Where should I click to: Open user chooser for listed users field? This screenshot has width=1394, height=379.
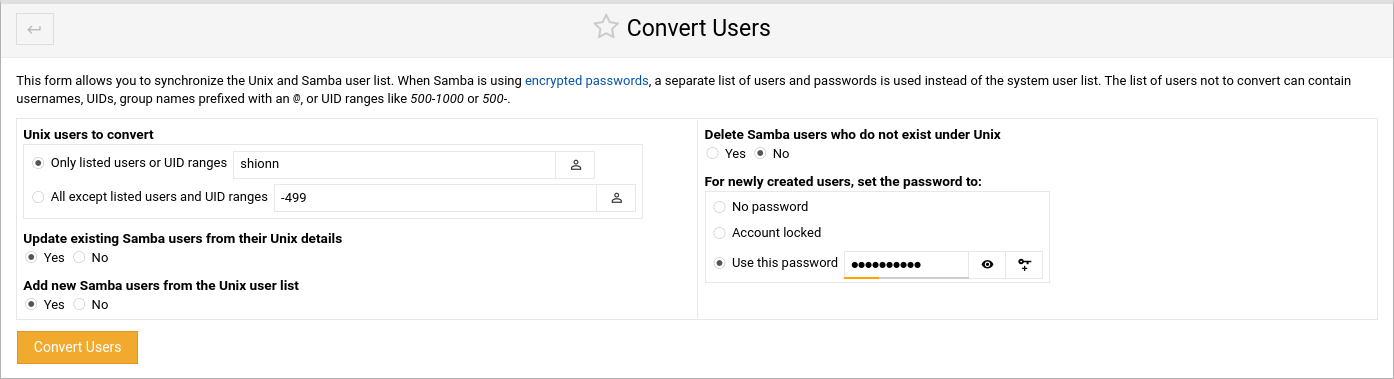(x=576, y=165)
